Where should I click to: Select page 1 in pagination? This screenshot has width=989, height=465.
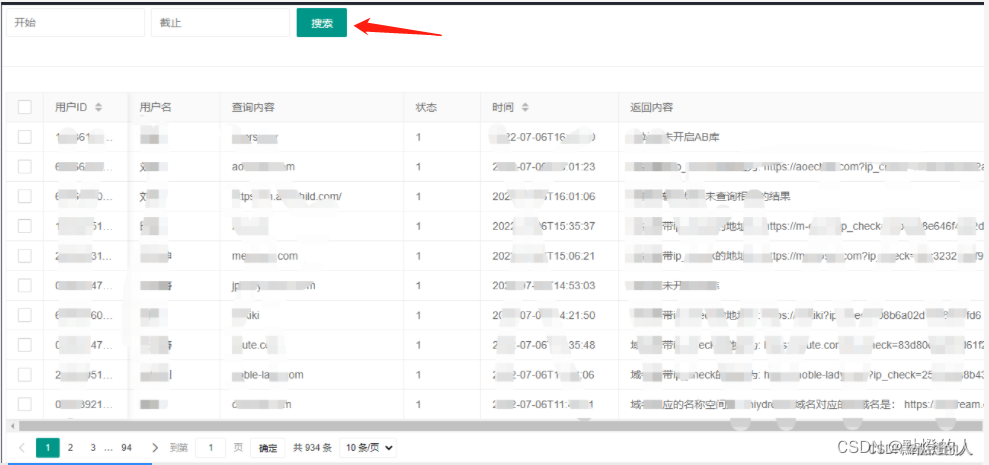[x=48, y=448]
